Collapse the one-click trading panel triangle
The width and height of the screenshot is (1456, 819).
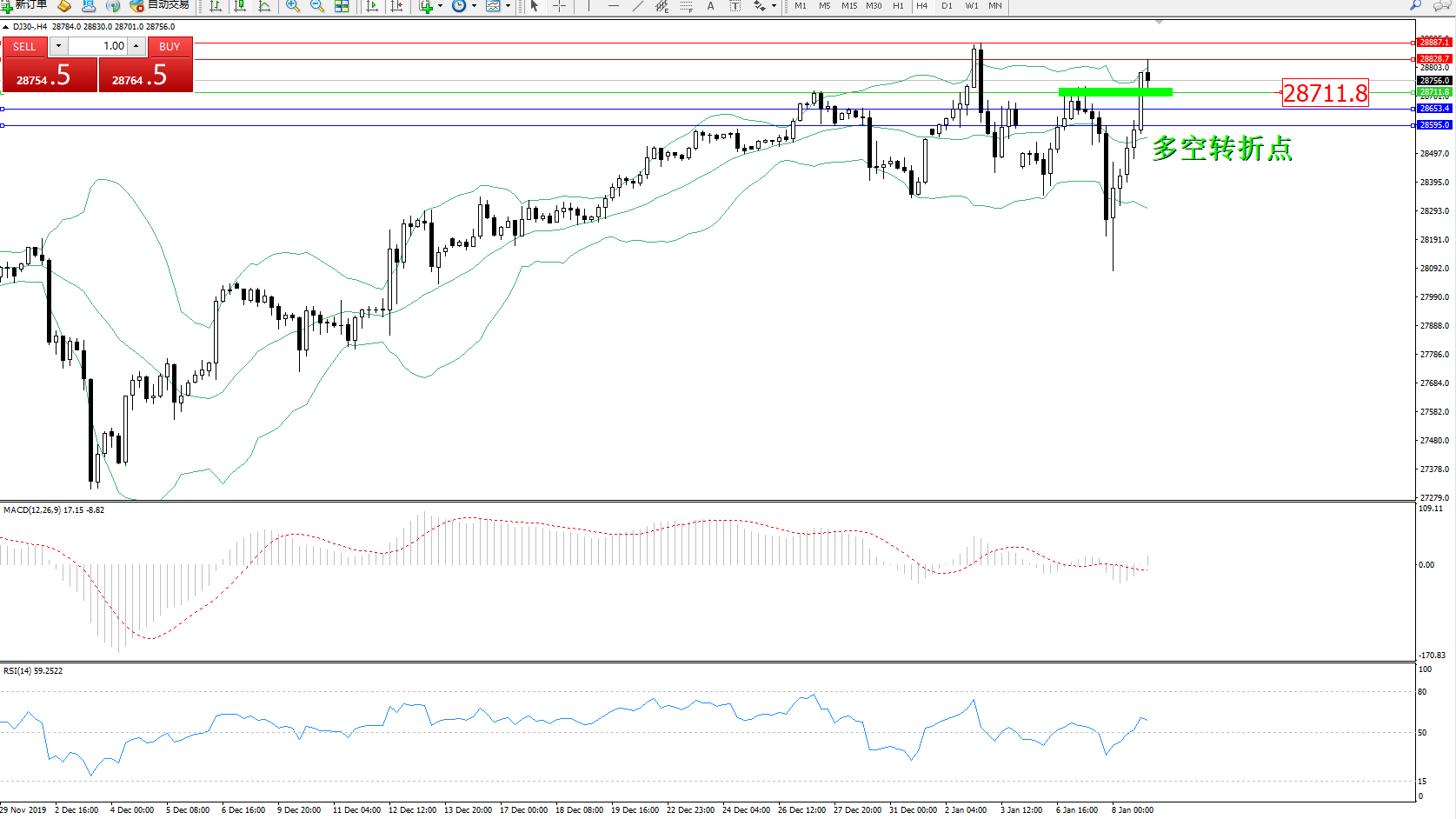click(x=6, y=27)
